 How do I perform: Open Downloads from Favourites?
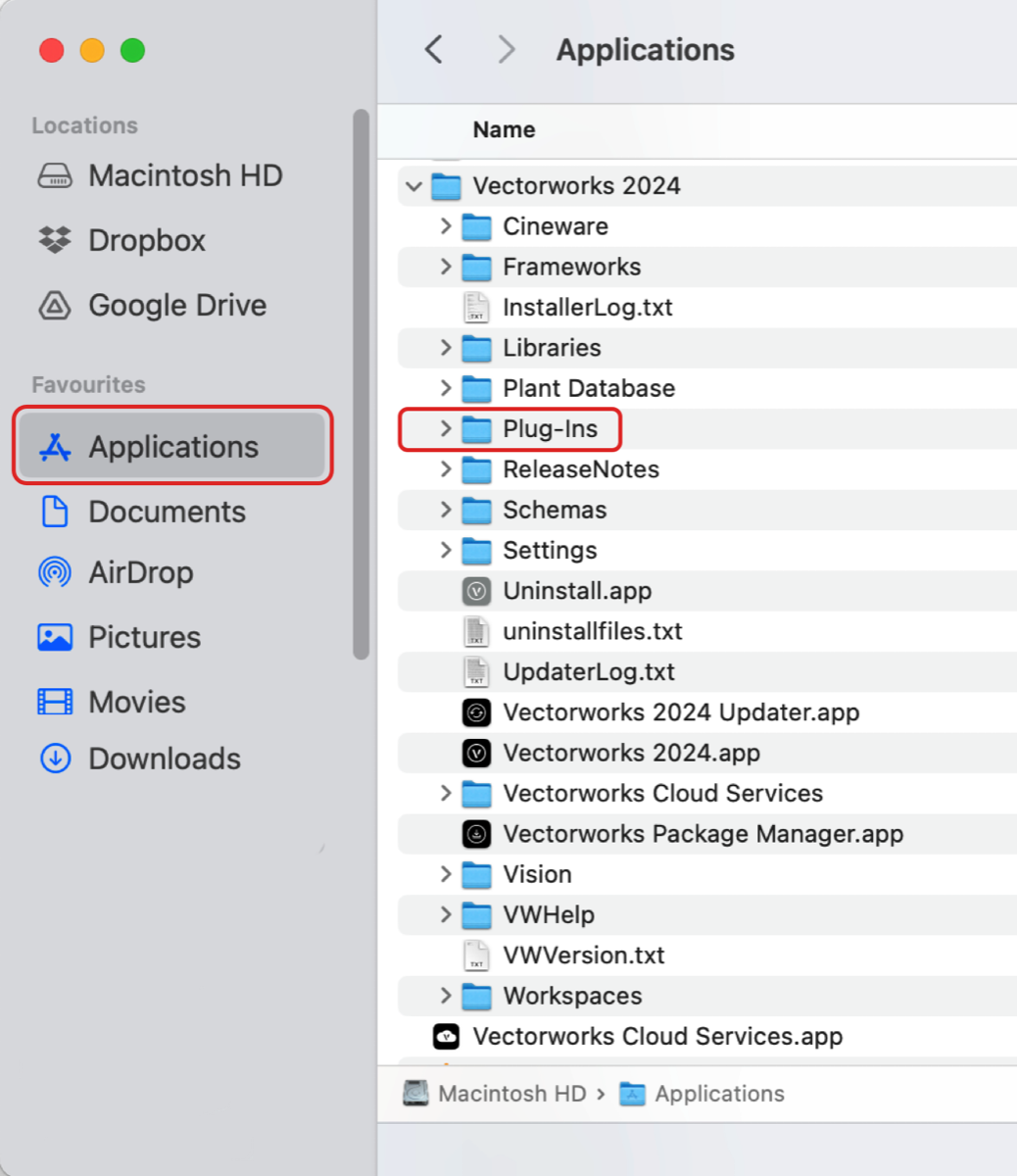tap(164, 759)
